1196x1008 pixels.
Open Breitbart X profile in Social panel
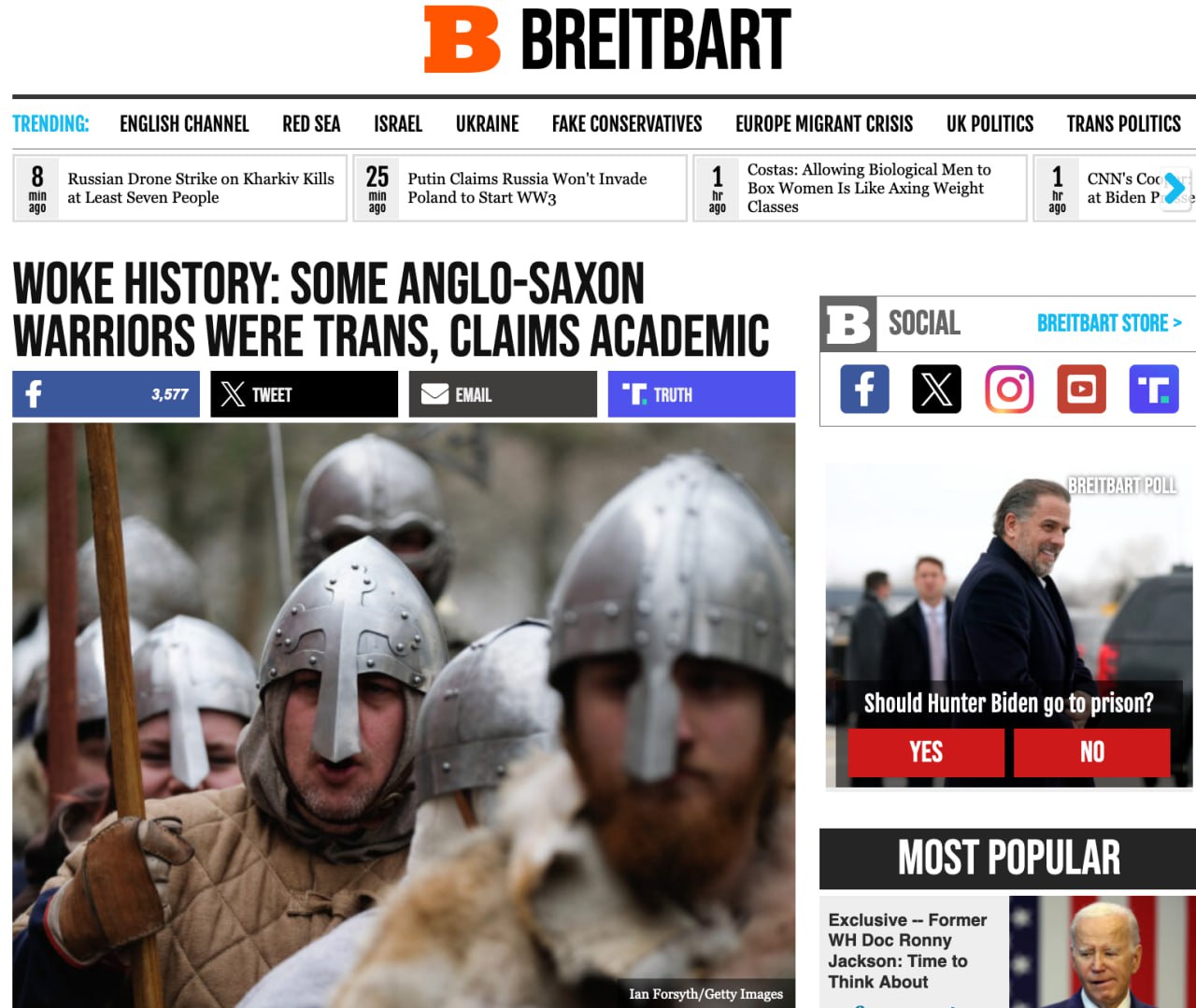coord(936,389)
